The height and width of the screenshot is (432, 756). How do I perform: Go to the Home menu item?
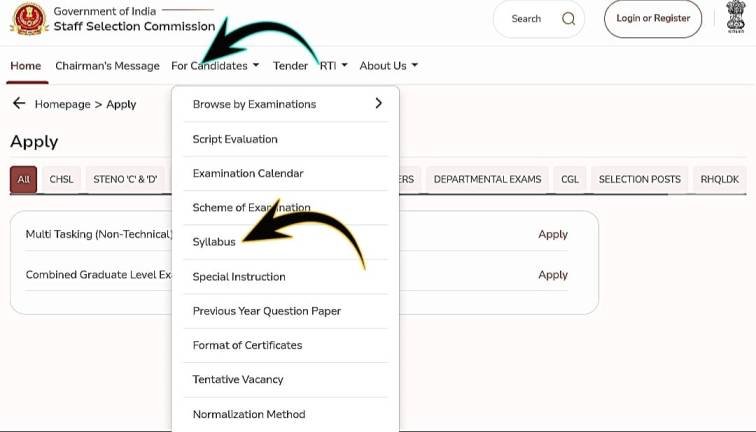click(26, 66)
